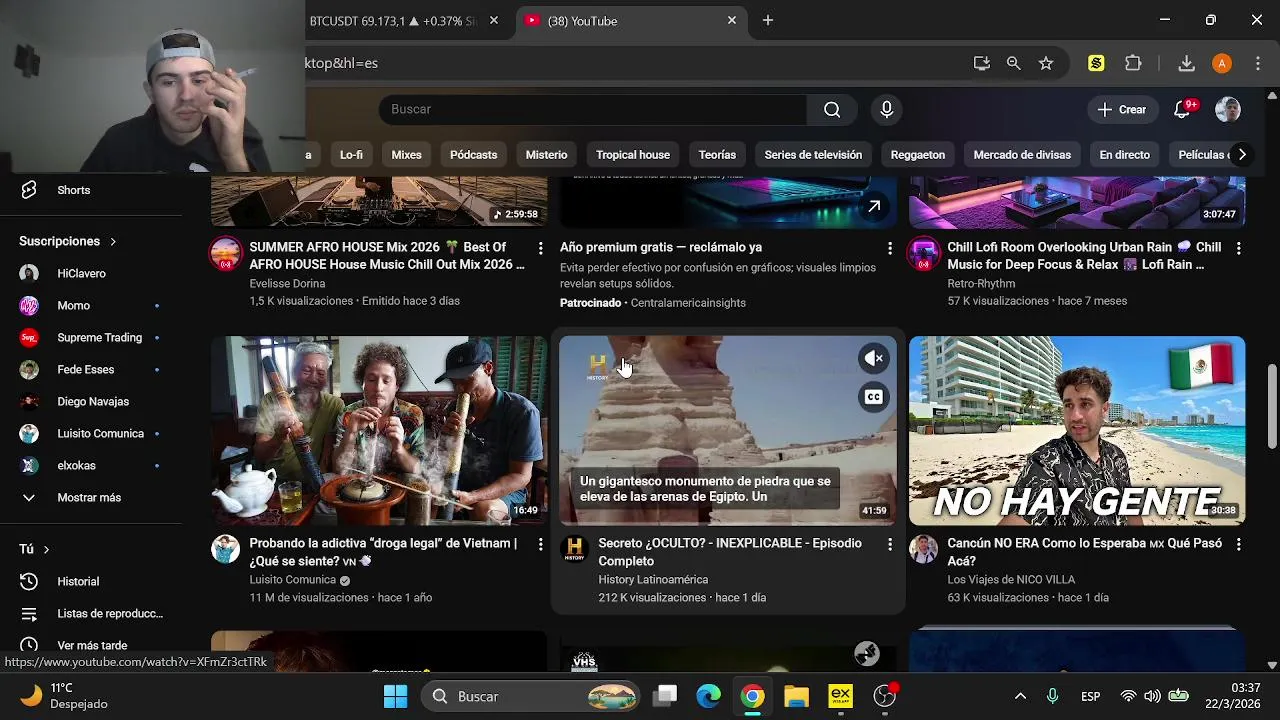
Task: Open the Vietnam droga legal thumbnail
Action: [379, 431]
